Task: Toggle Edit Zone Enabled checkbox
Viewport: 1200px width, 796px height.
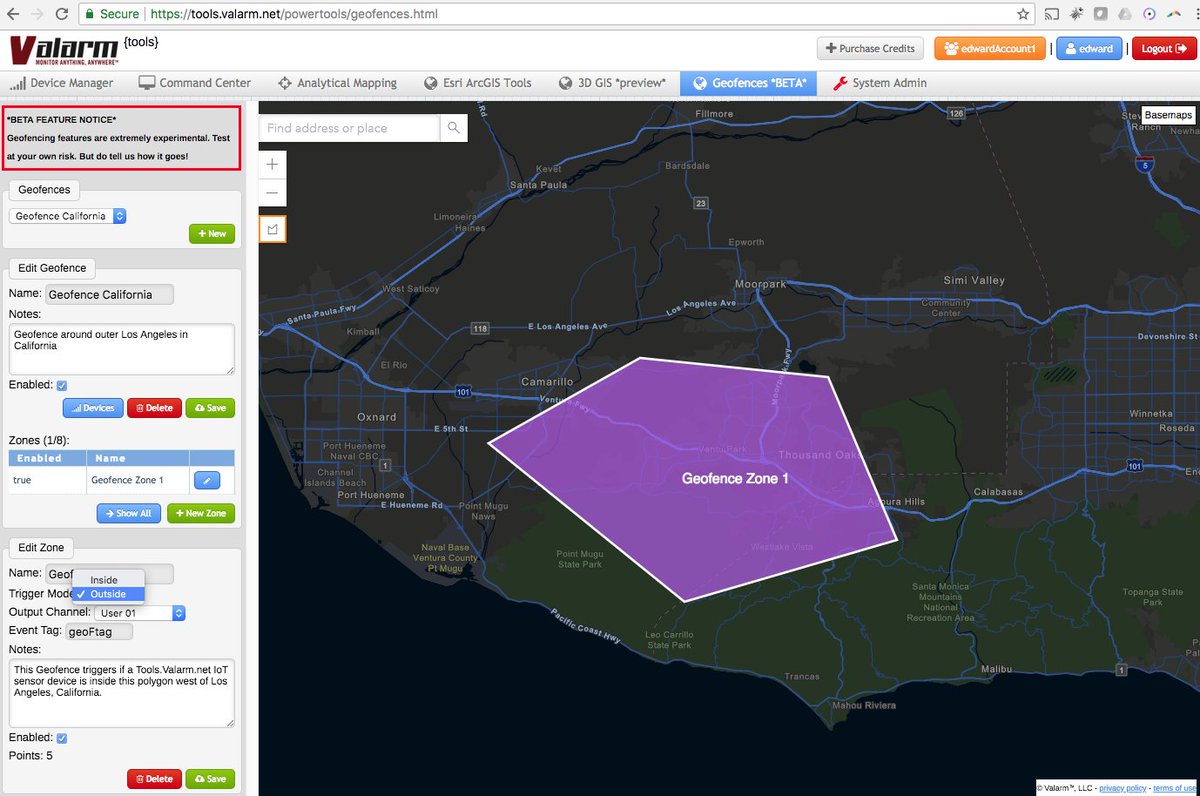Action: pyautogui.click(x=62, y=738)
